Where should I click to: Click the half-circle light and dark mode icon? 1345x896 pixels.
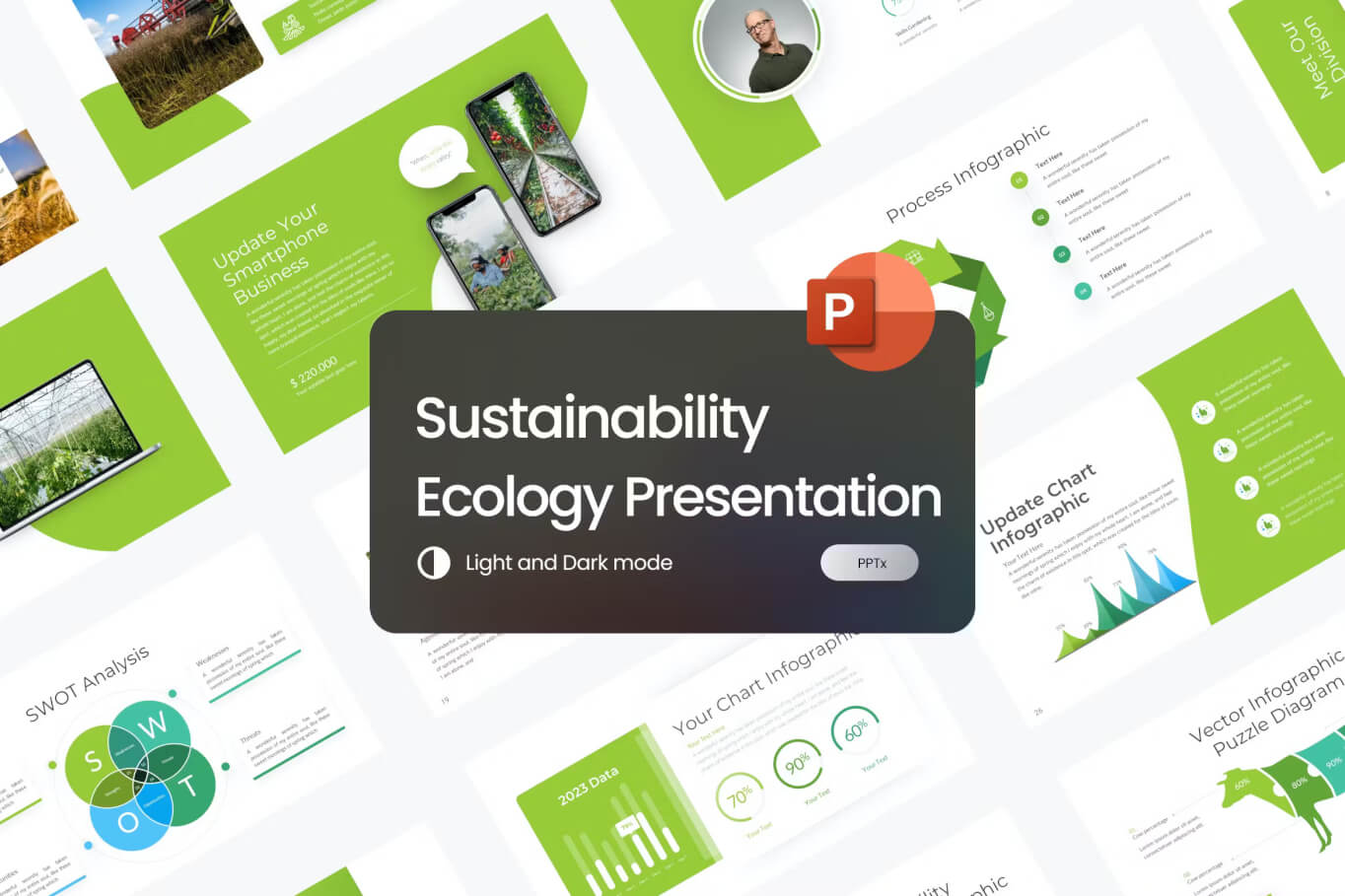click(434, 563)
